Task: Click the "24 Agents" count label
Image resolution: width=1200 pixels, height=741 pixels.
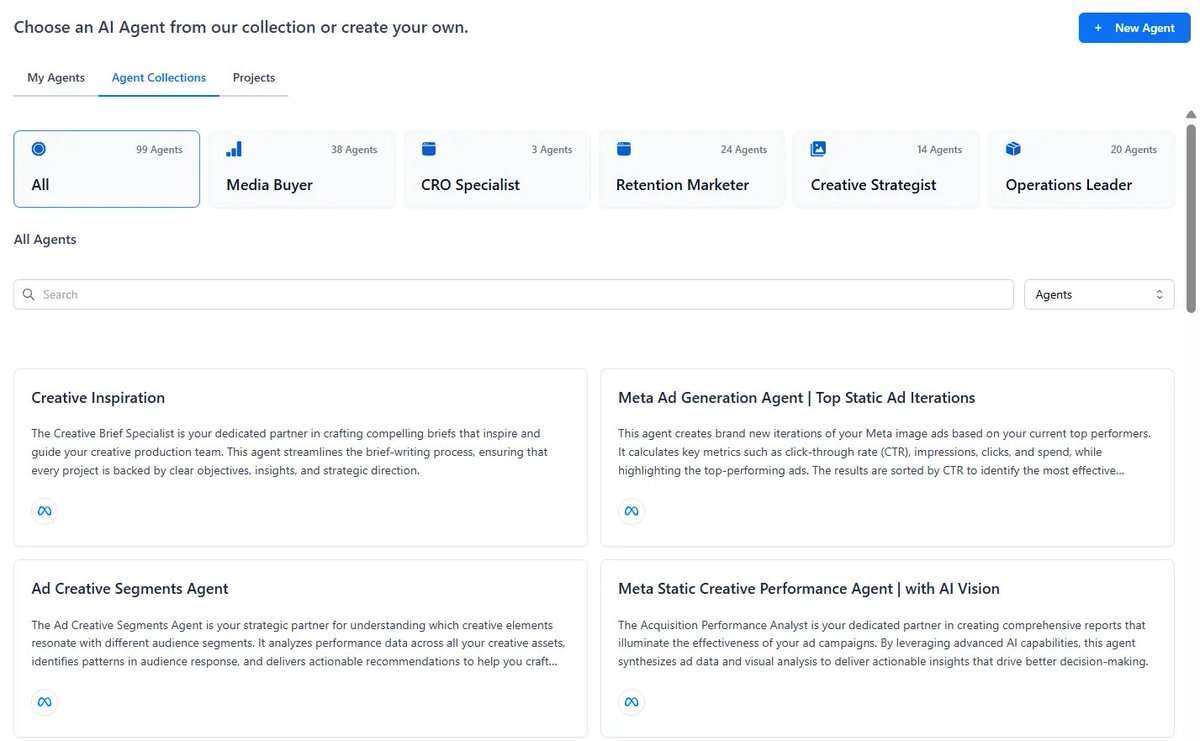Action: [744, 150]
